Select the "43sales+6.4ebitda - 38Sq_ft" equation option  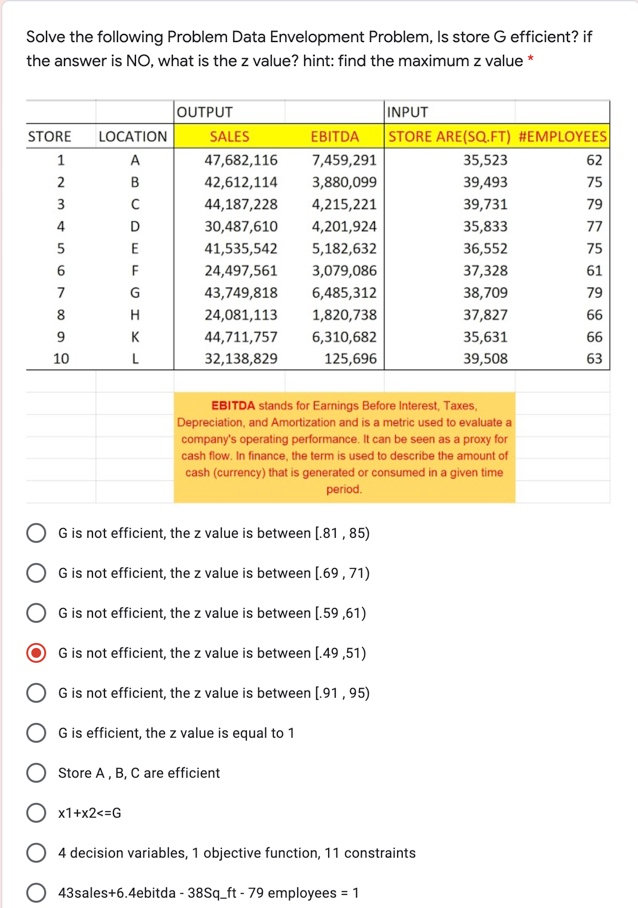tap(36, 892)
